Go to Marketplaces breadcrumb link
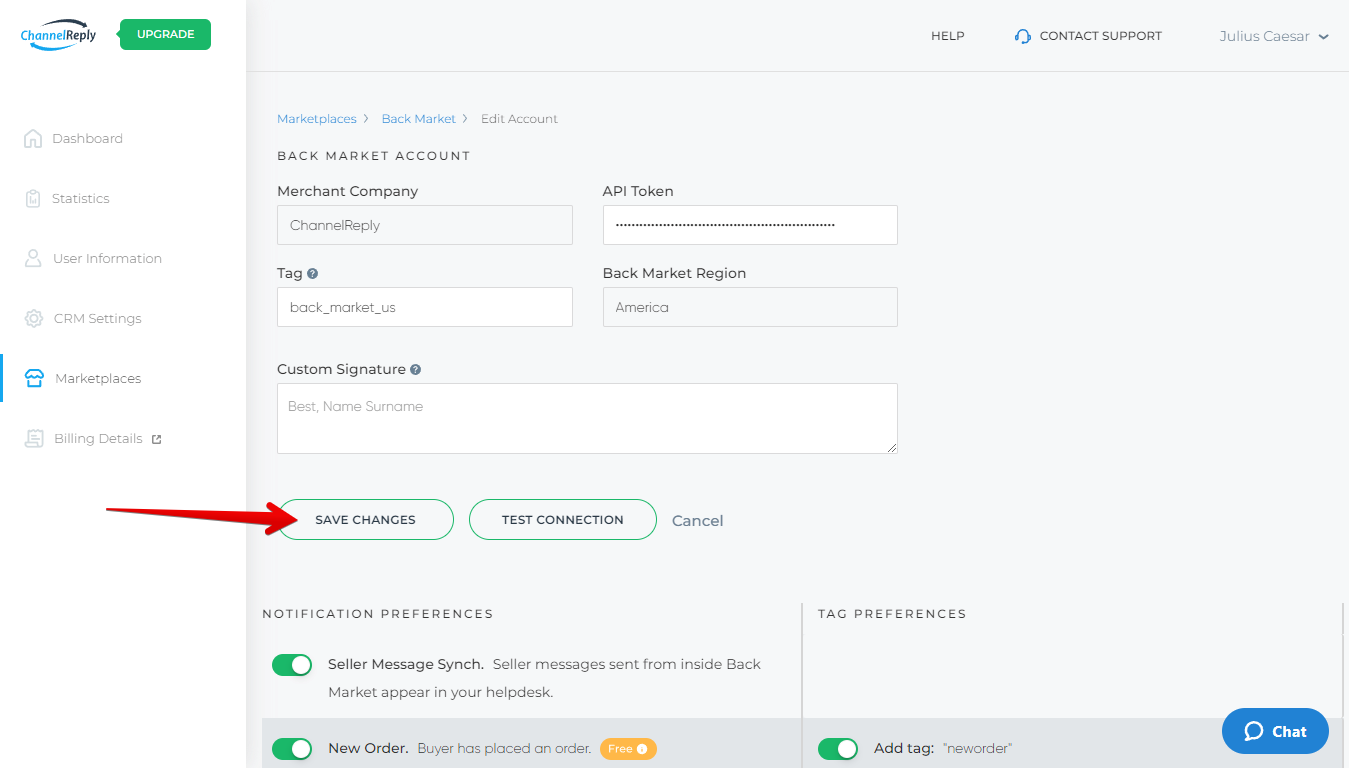Screen dimensions: 1349x768 [317, 119]
